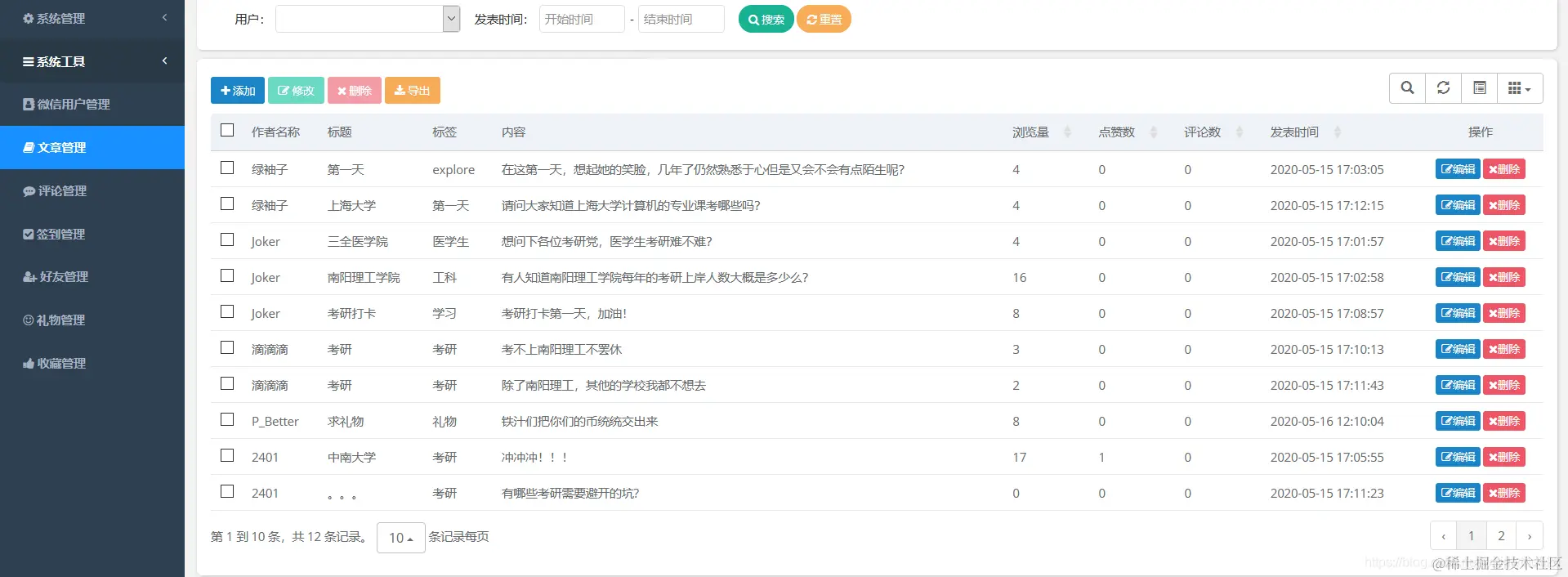Screen dimensions: 1568x577
Task: Click the 修改 button
Action: [x=296, y=90]
